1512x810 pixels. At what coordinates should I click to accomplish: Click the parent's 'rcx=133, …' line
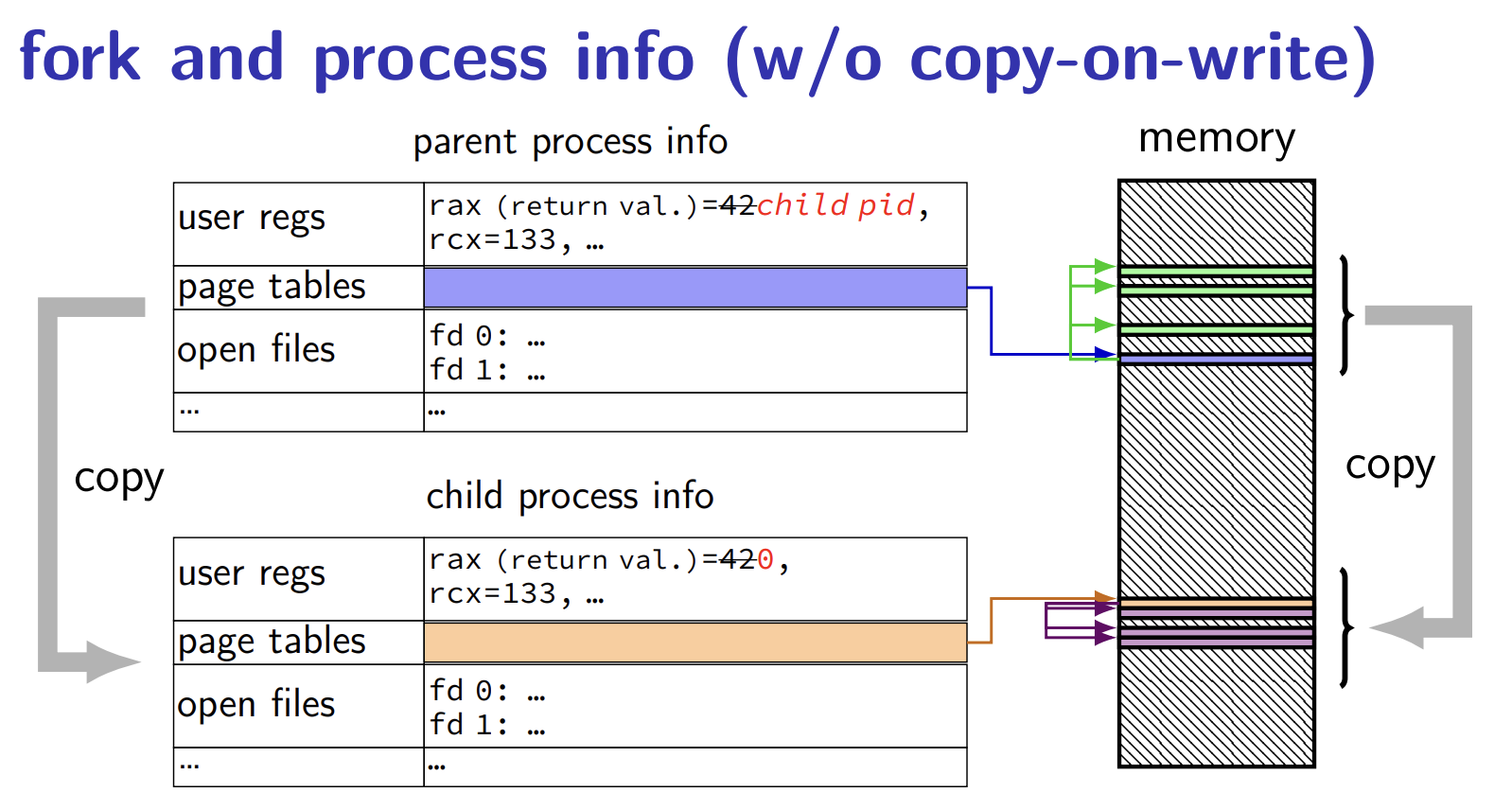516,240
